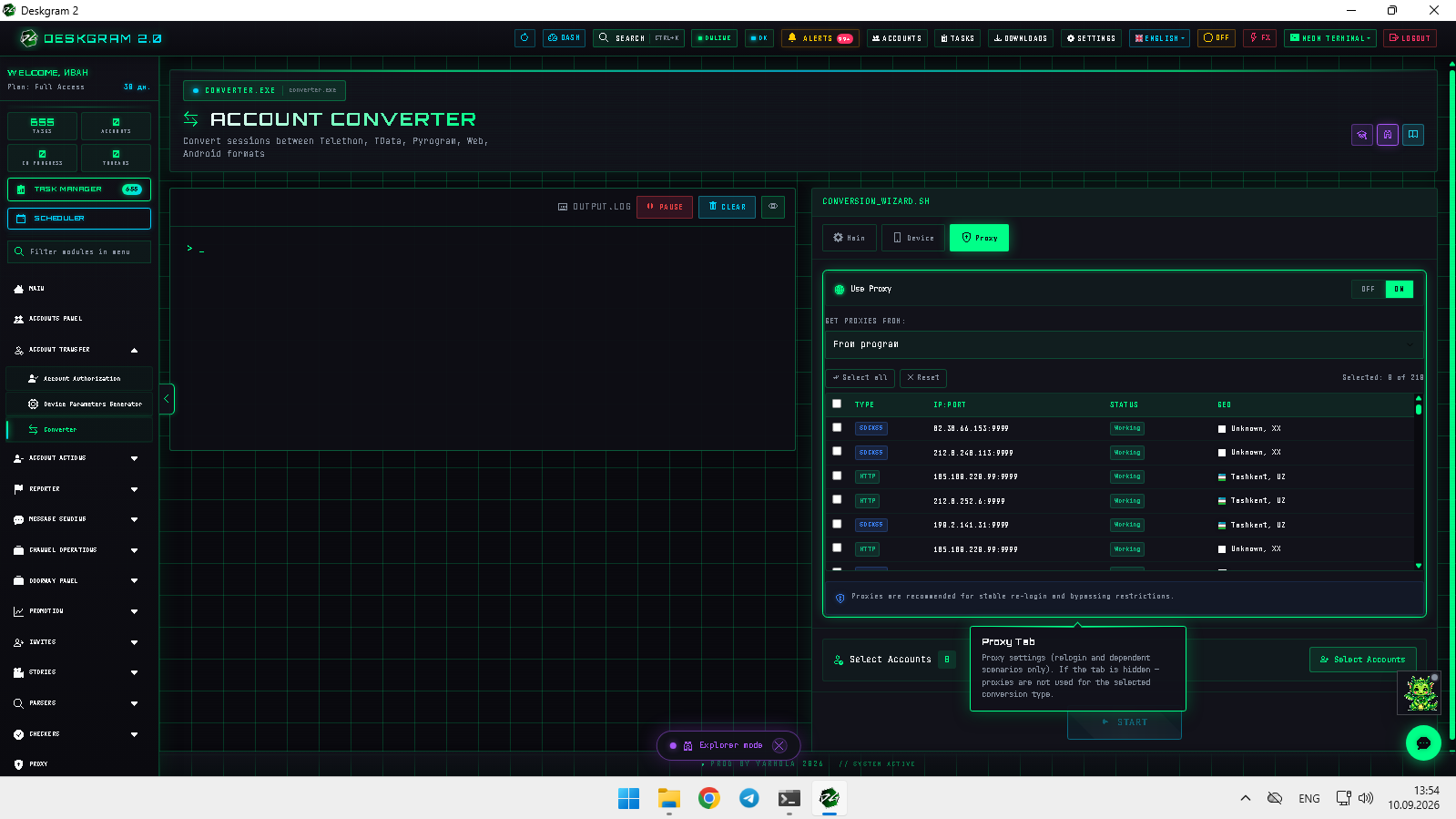Click the FX lightning button
Image resolution: width=1456 pixels, height=819 pixels.
[1260, 38]
